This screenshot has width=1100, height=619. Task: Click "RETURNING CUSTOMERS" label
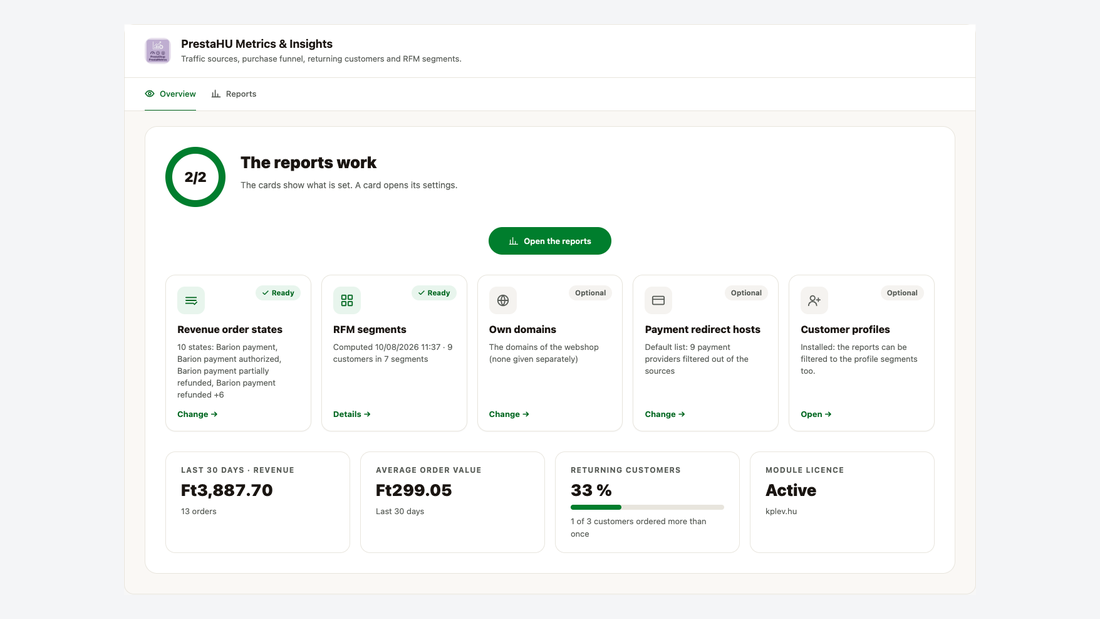point(626,470)
